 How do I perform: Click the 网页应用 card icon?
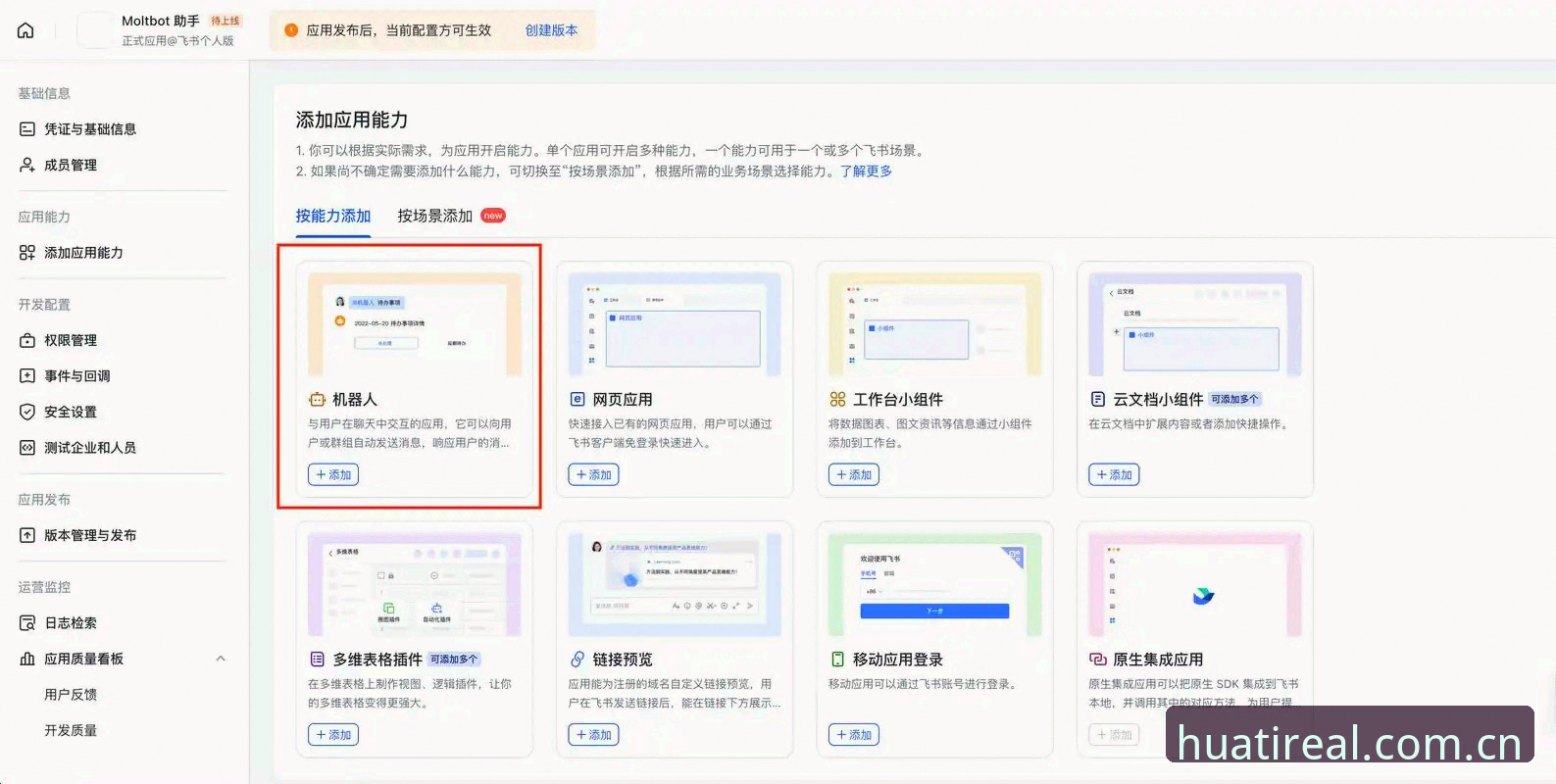tap(577, 399)
